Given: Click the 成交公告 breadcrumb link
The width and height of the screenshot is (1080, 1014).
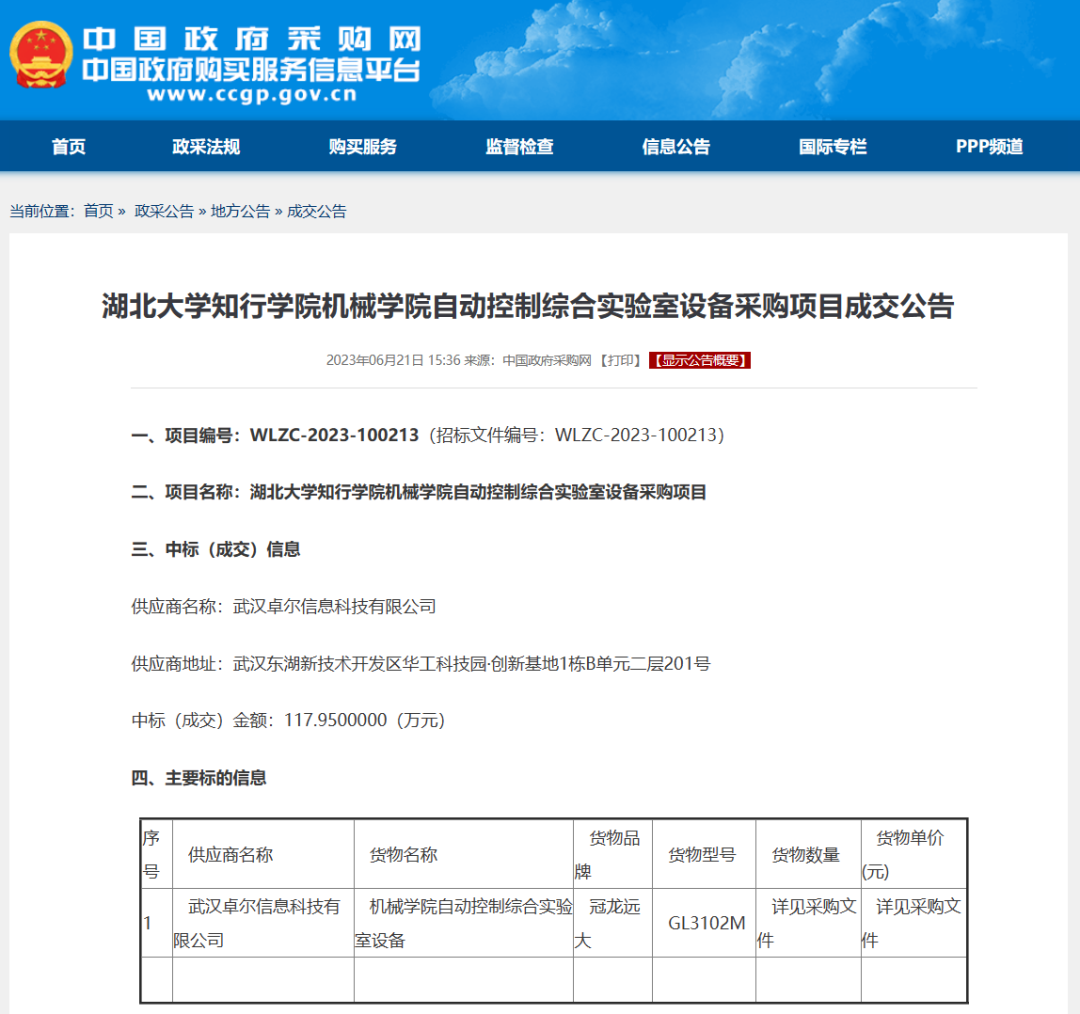Looking at the screenshot, I should point(317,211).
